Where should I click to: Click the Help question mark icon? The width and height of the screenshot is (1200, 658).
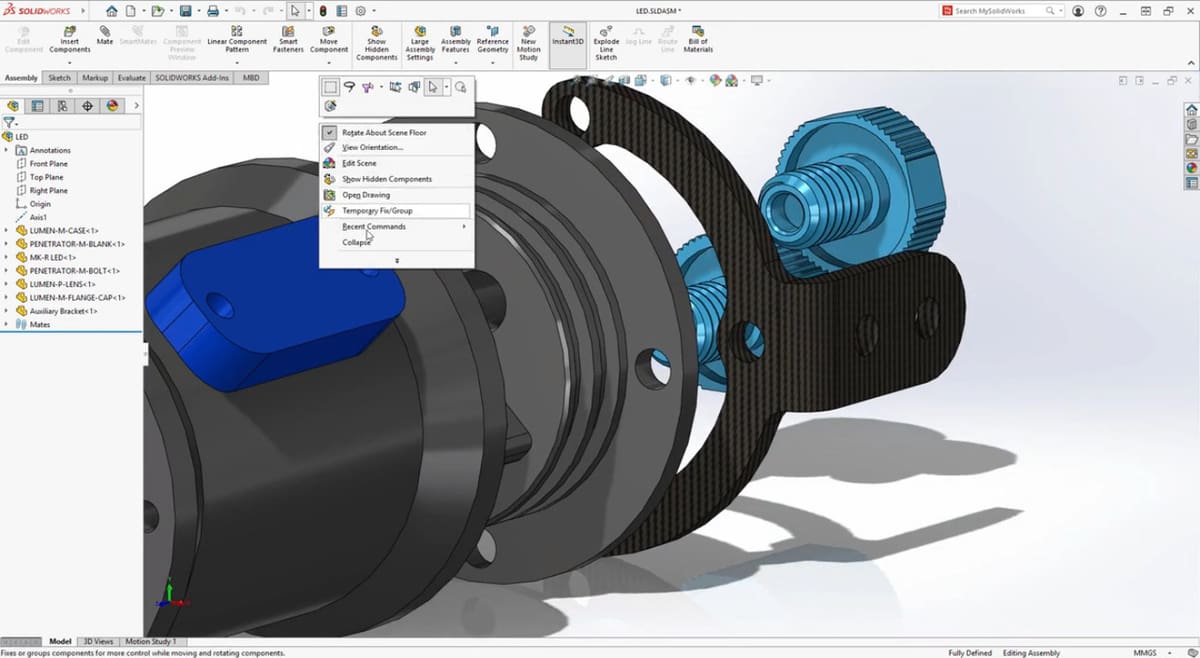pos(1101,11)
